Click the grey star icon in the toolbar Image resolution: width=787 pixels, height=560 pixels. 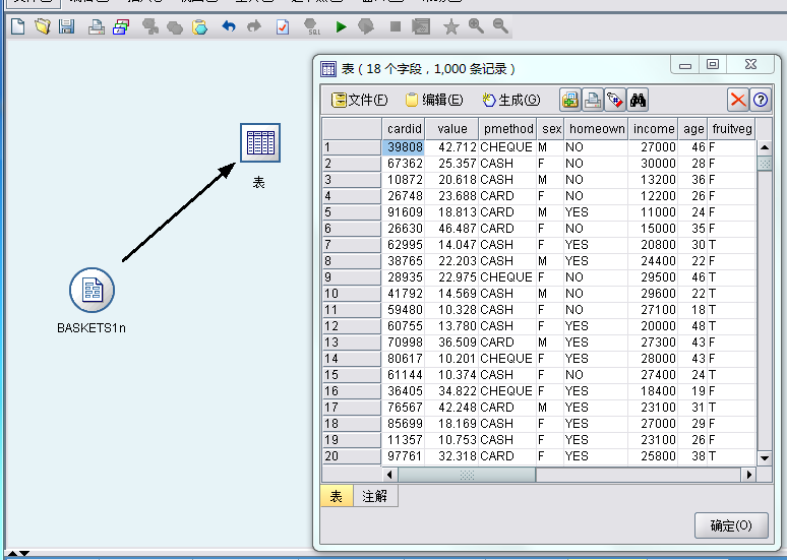pyautogui.click(x=451, y=27)
